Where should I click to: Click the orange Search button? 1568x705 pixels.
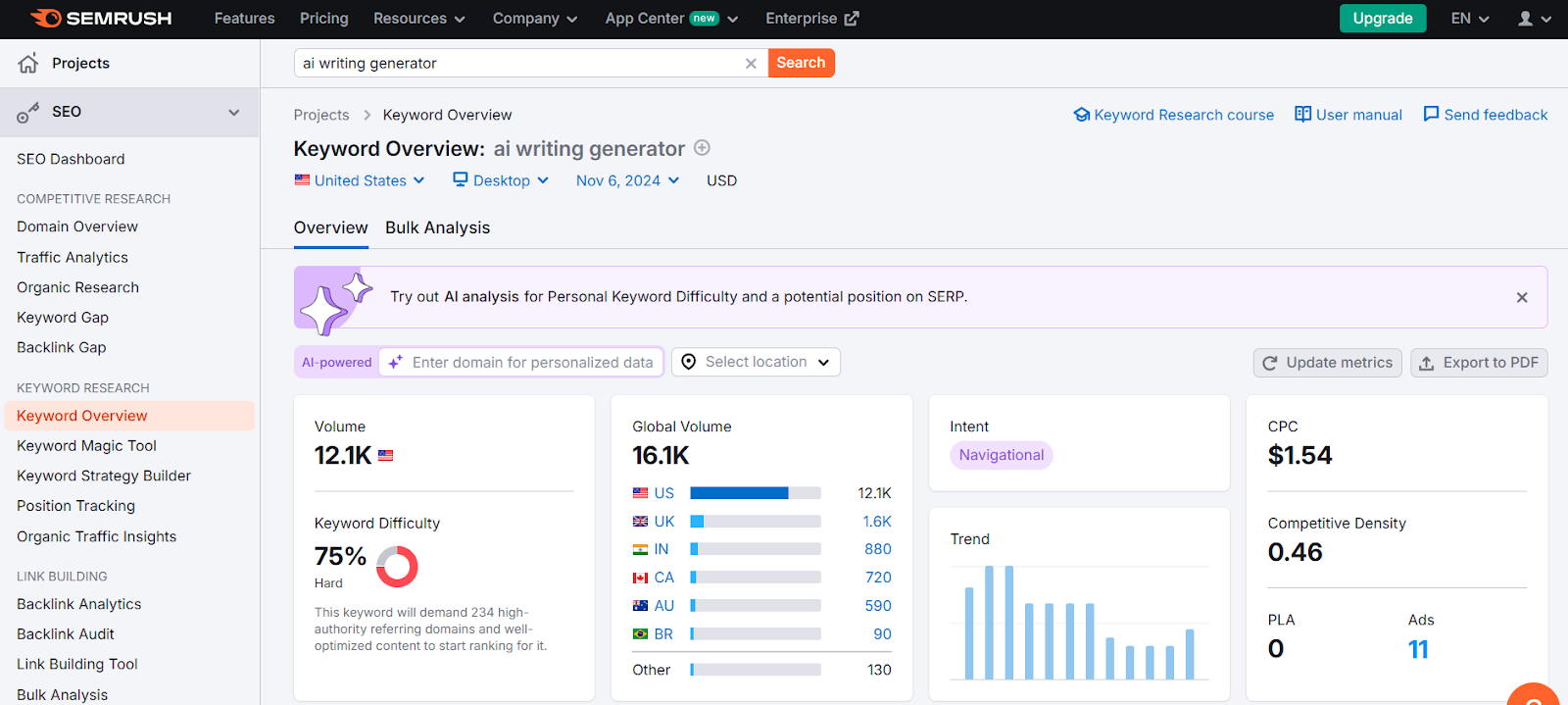(x=801, y=63)
